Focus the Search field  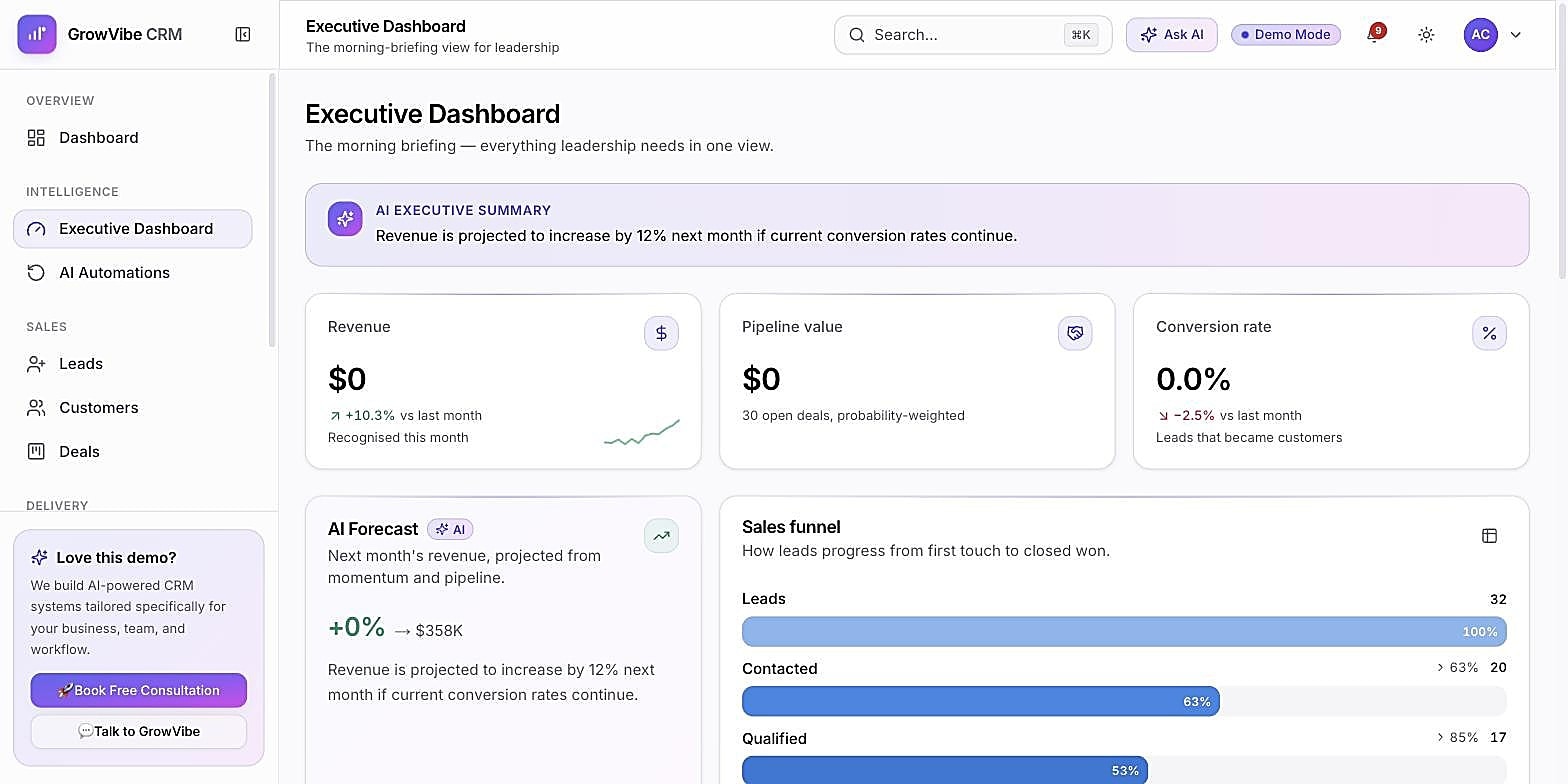973,34
